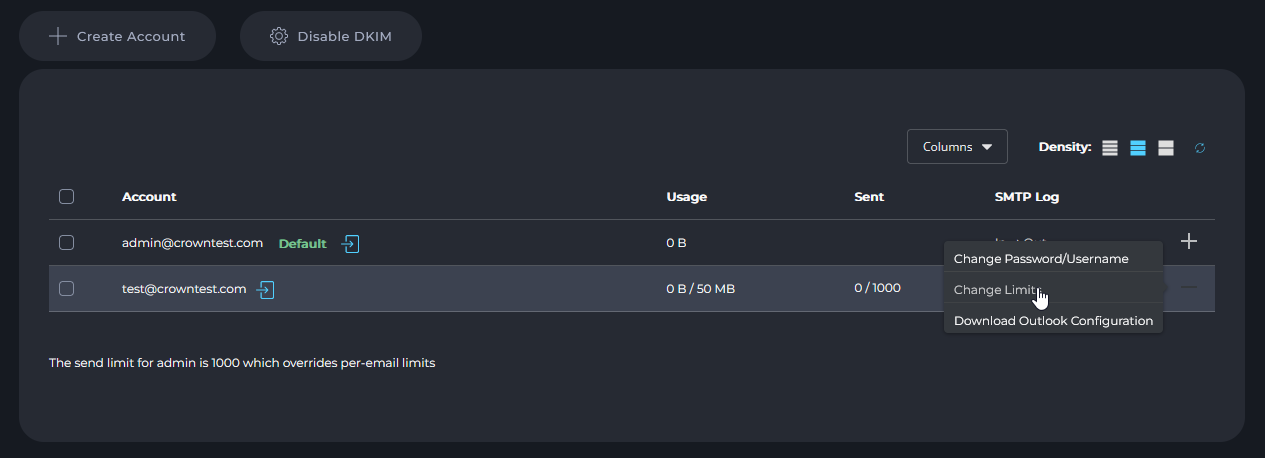The width and height of the screenshot is (1265, 458).
Task: Sort using the Sent column header
Action: coord(869,197)
